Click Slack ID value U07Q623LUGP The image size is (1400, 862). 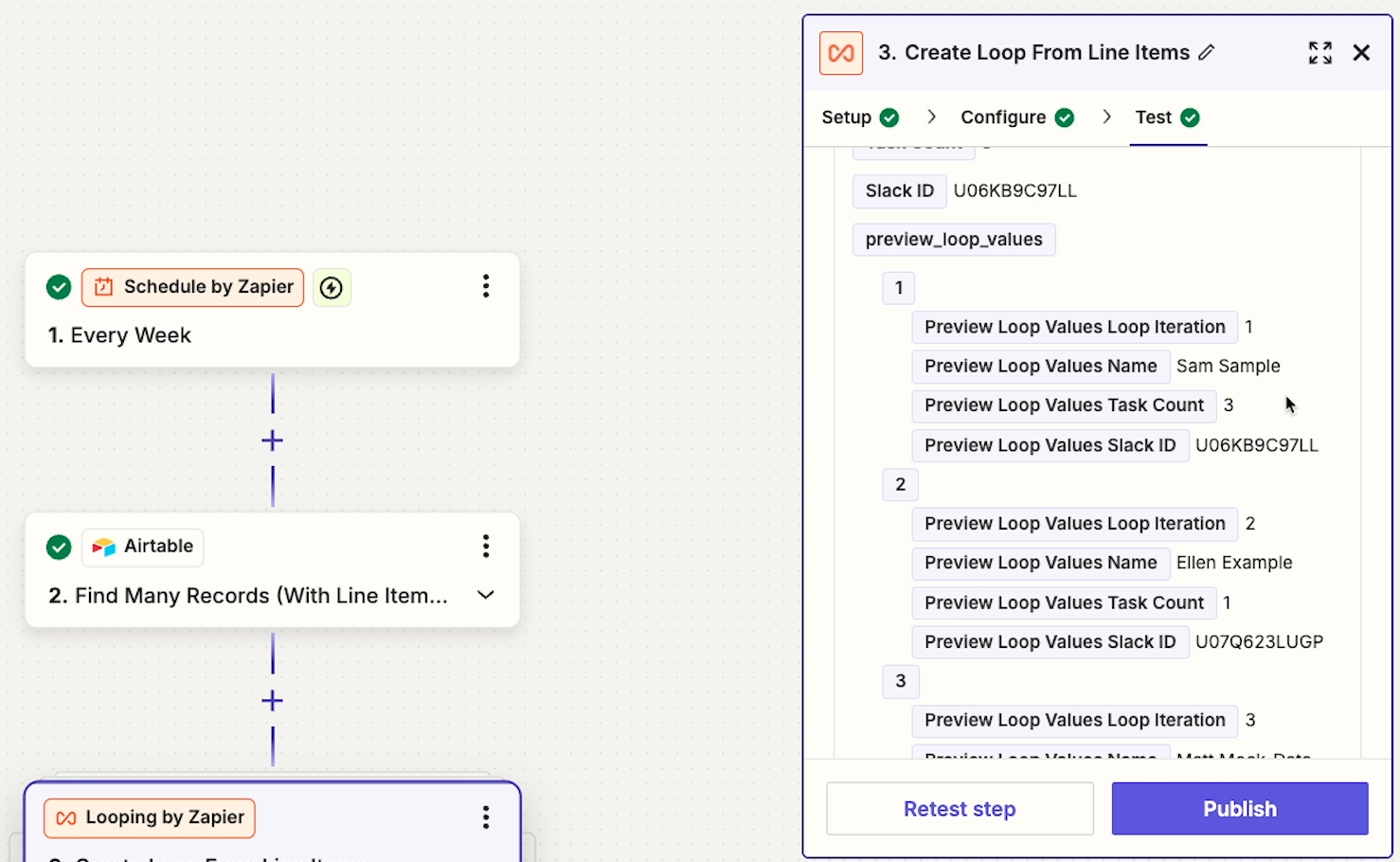click(1259, 642)
